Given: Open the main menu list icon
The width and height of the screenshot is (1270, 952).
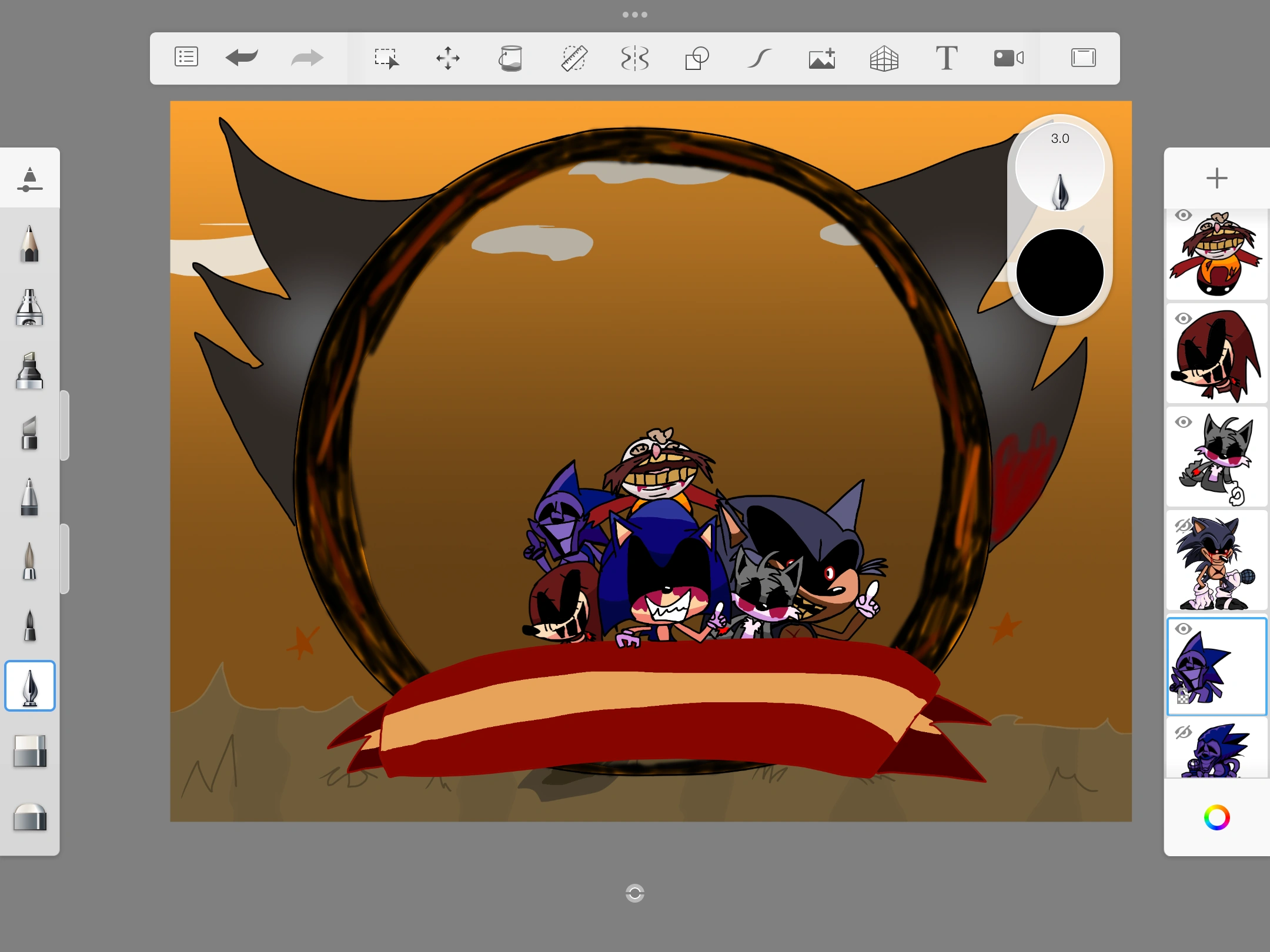Looking at the screenshot, I should click(x=186, y=58).
